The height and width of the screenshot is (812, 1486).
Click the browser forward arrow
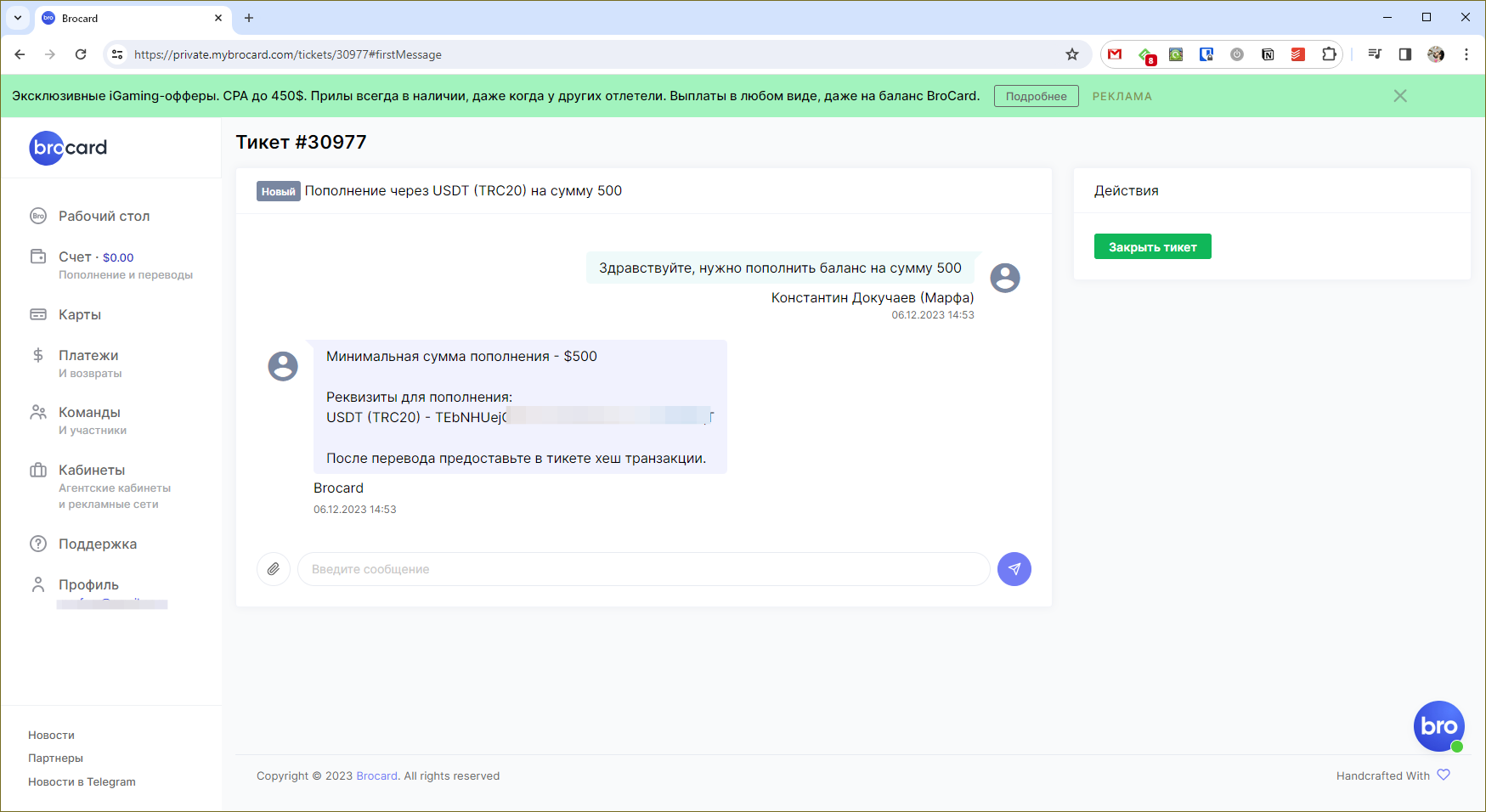50,54
